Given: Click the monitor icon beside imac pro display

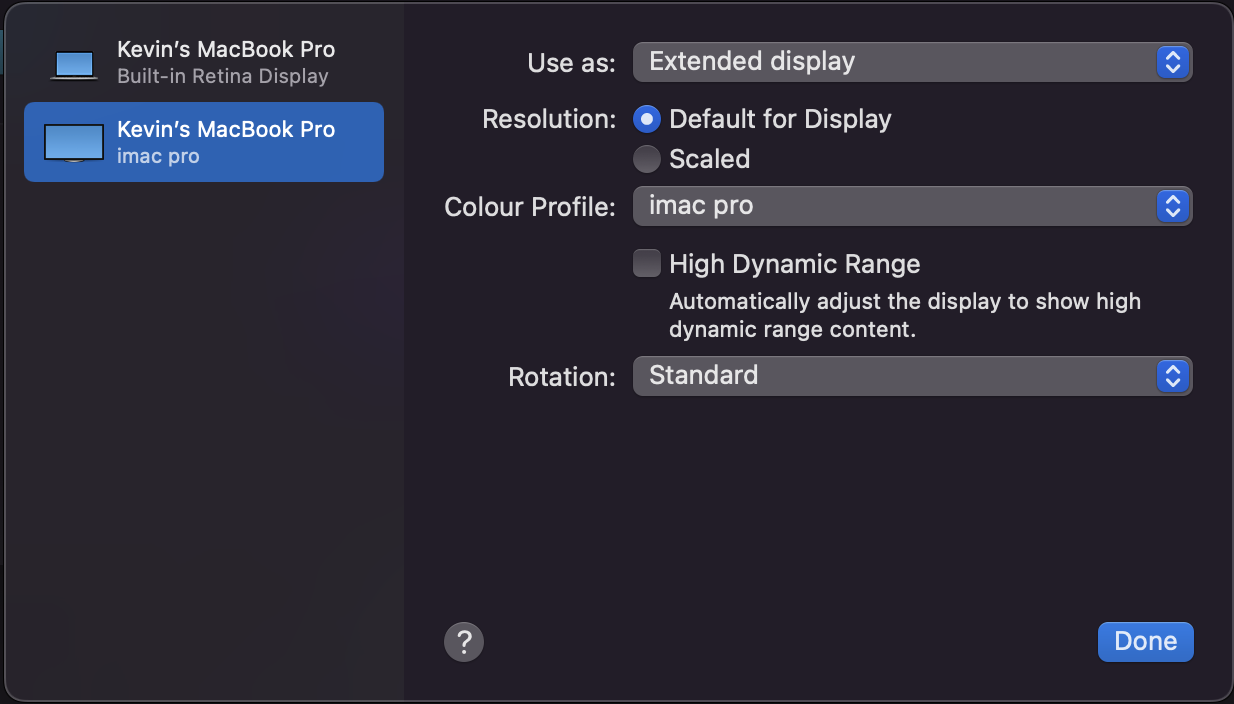Looking at the screenshot, I should (74, 143).
